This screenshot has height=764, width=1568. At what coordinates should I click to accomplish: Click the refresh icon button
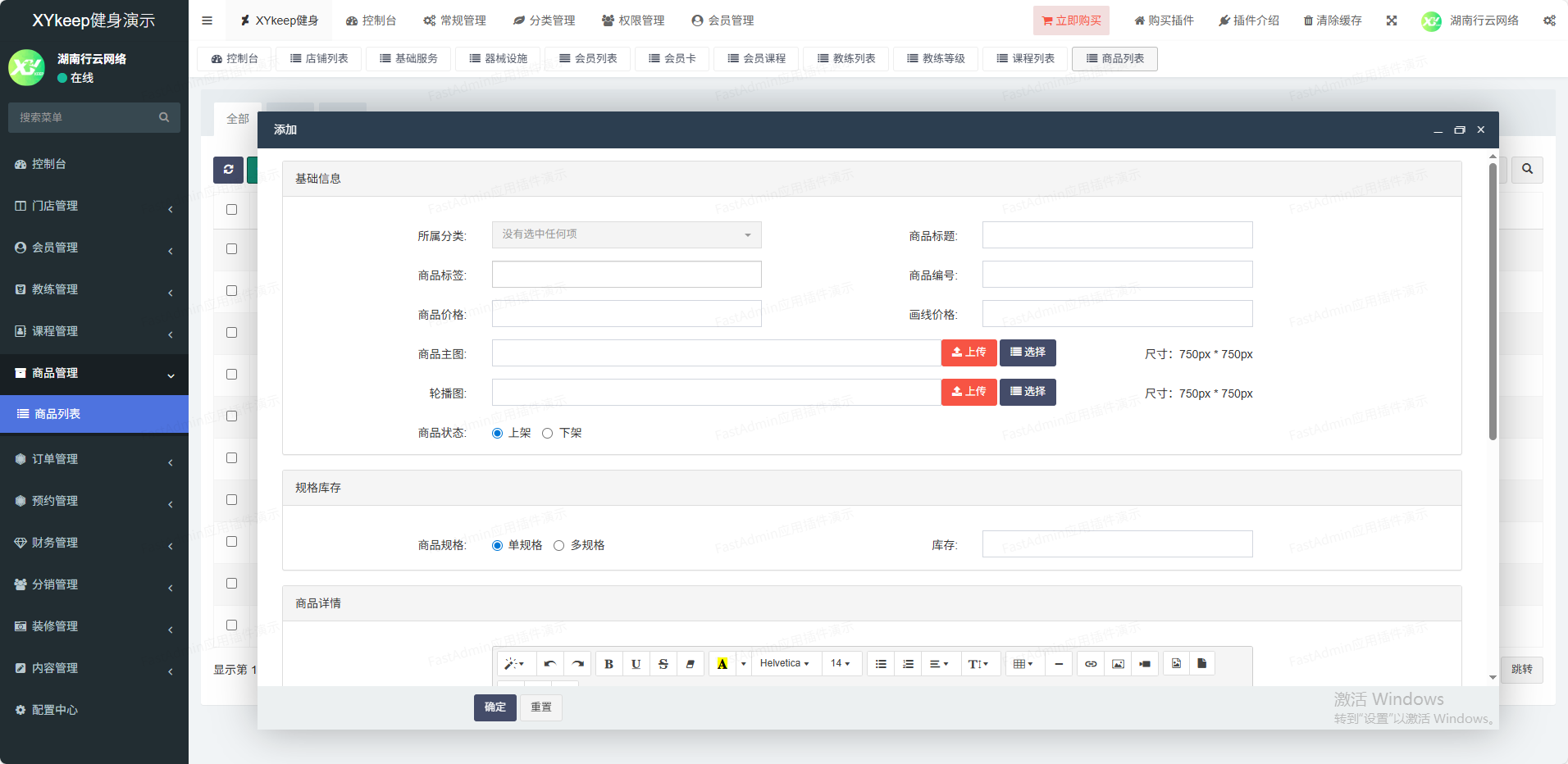pyautogui.click(x=228, y=170)
